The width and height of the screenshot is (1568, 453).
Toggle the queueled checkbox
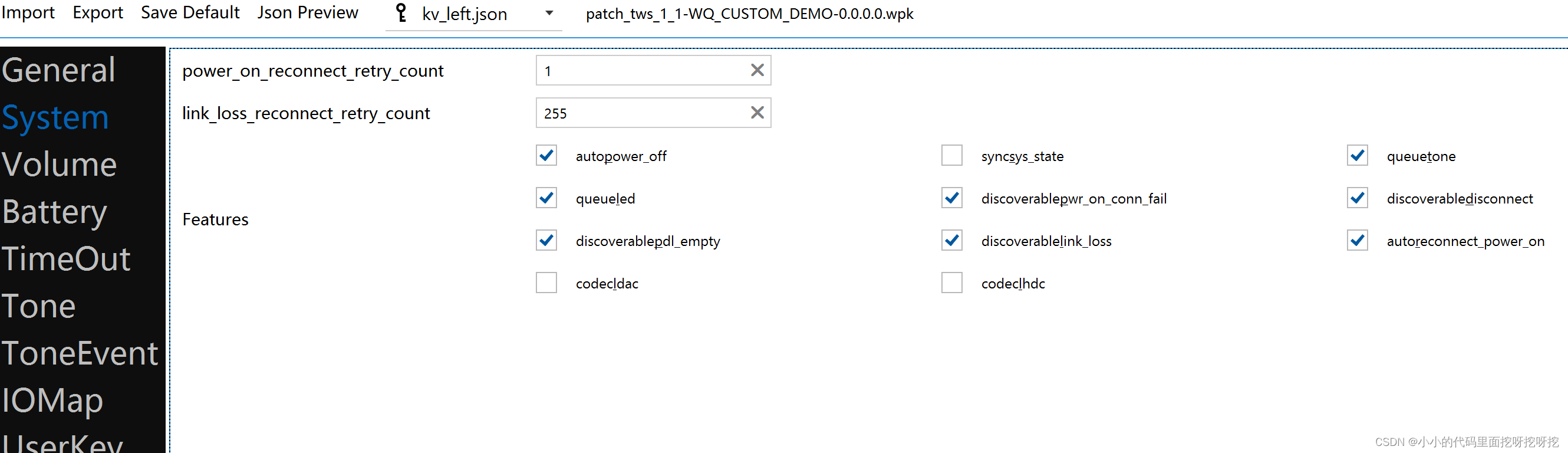[546, 198]
